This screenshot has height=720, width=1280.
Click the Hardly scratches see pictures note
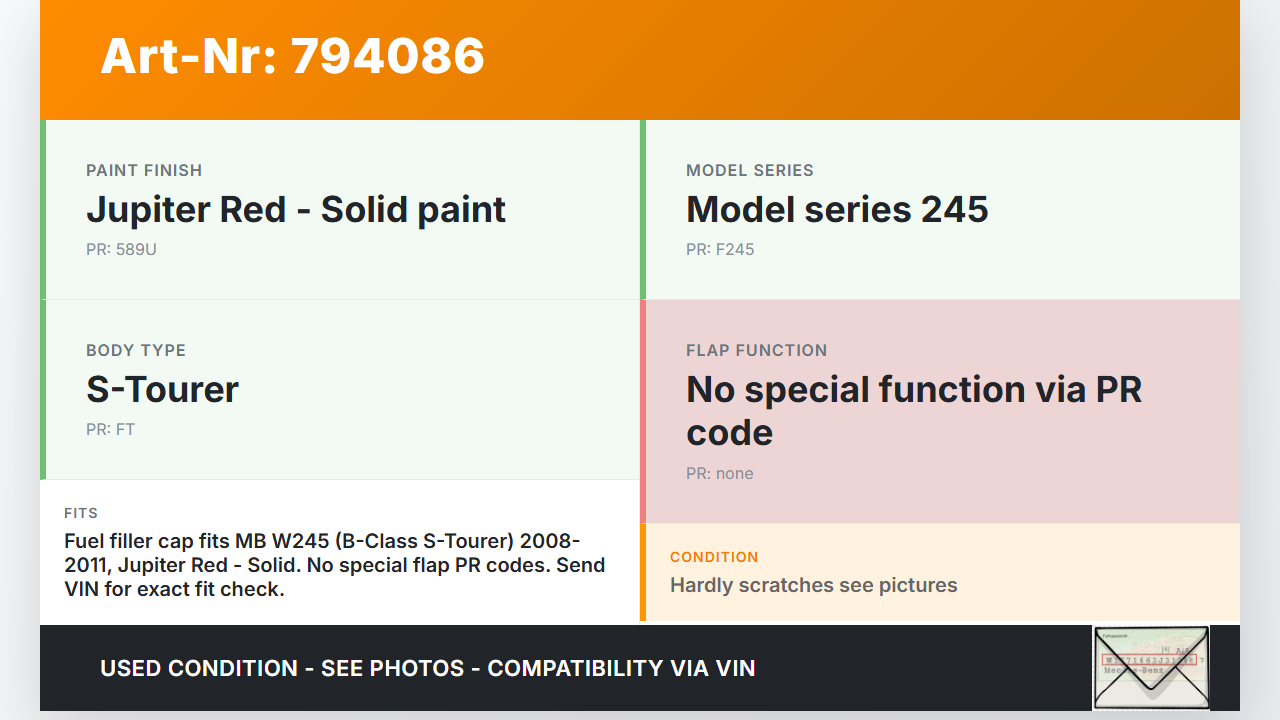tap(814, 586)
